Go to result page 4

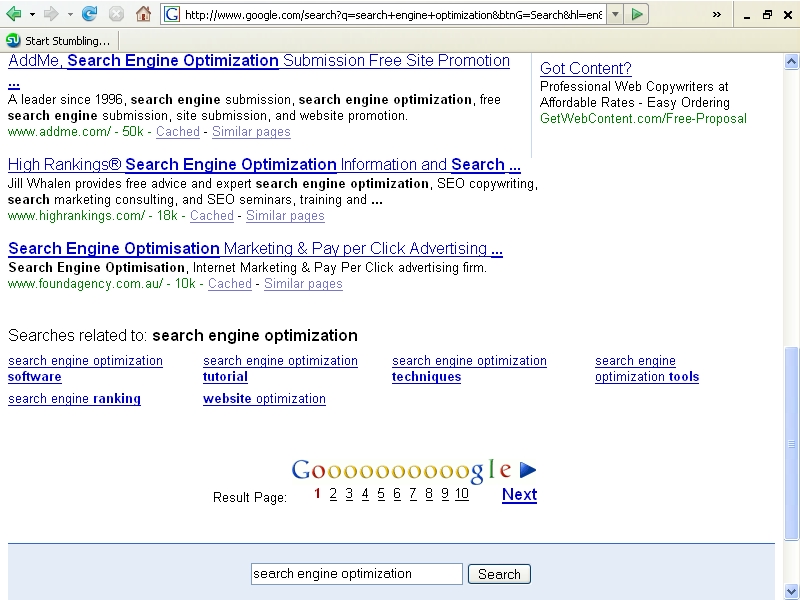click(x=365, y=494)
